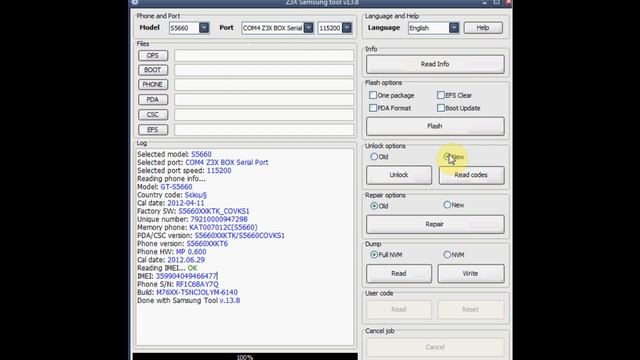640x360 pixels.
Task: Click the Flash button
Action: click(x=435, y=126)
